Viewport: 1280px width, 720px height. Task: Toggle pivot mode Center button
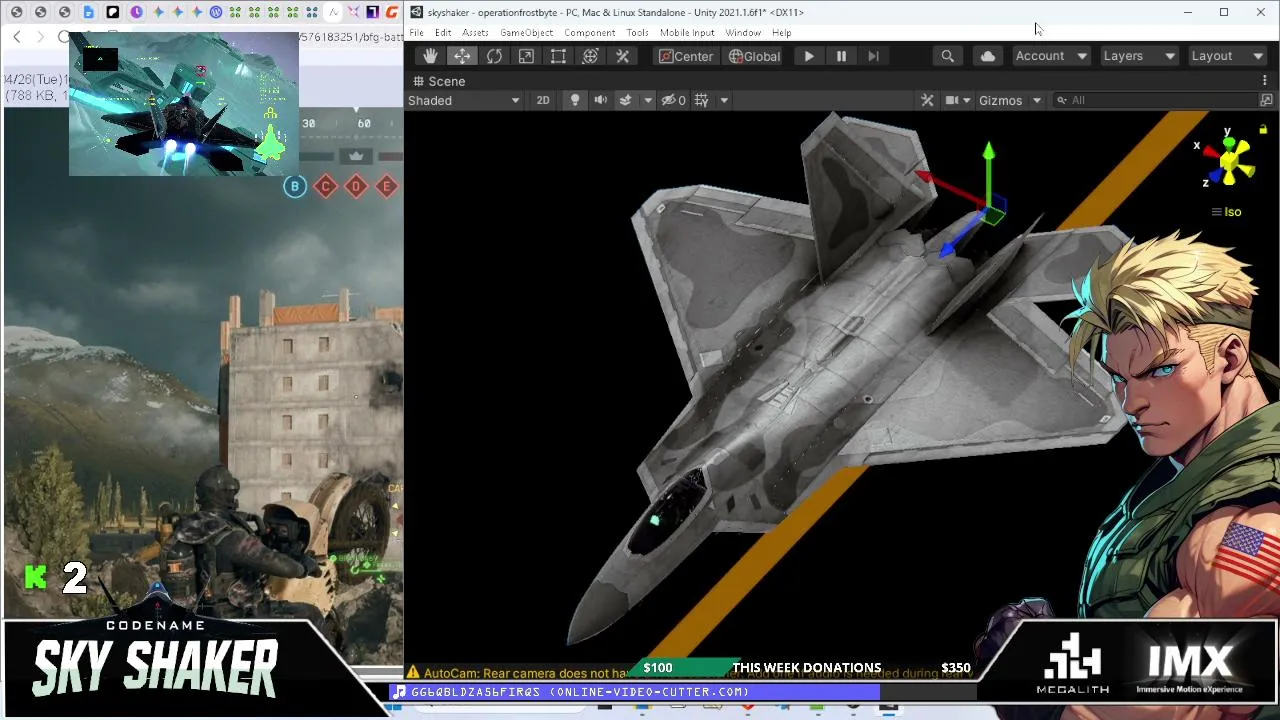point(686,56)
